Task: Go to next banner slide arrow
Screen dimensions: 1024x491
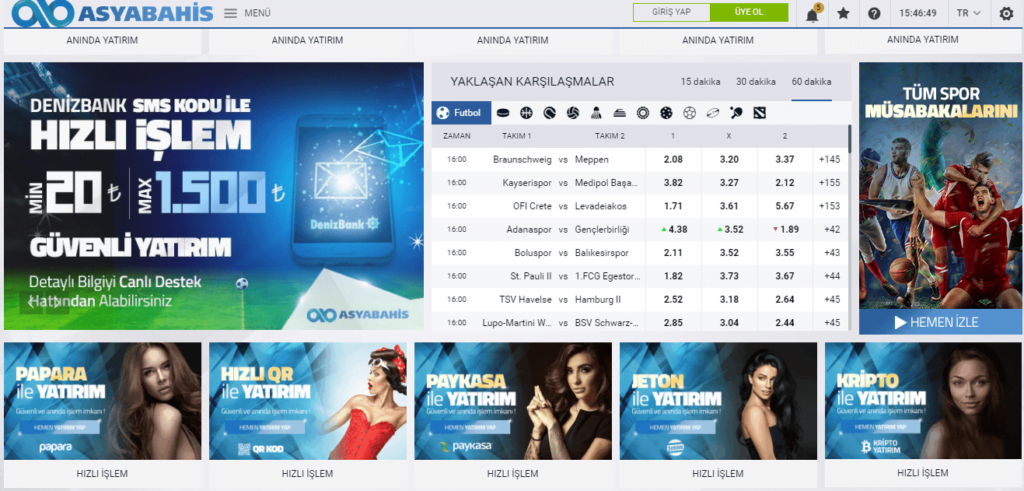Action: pos(57,302)
